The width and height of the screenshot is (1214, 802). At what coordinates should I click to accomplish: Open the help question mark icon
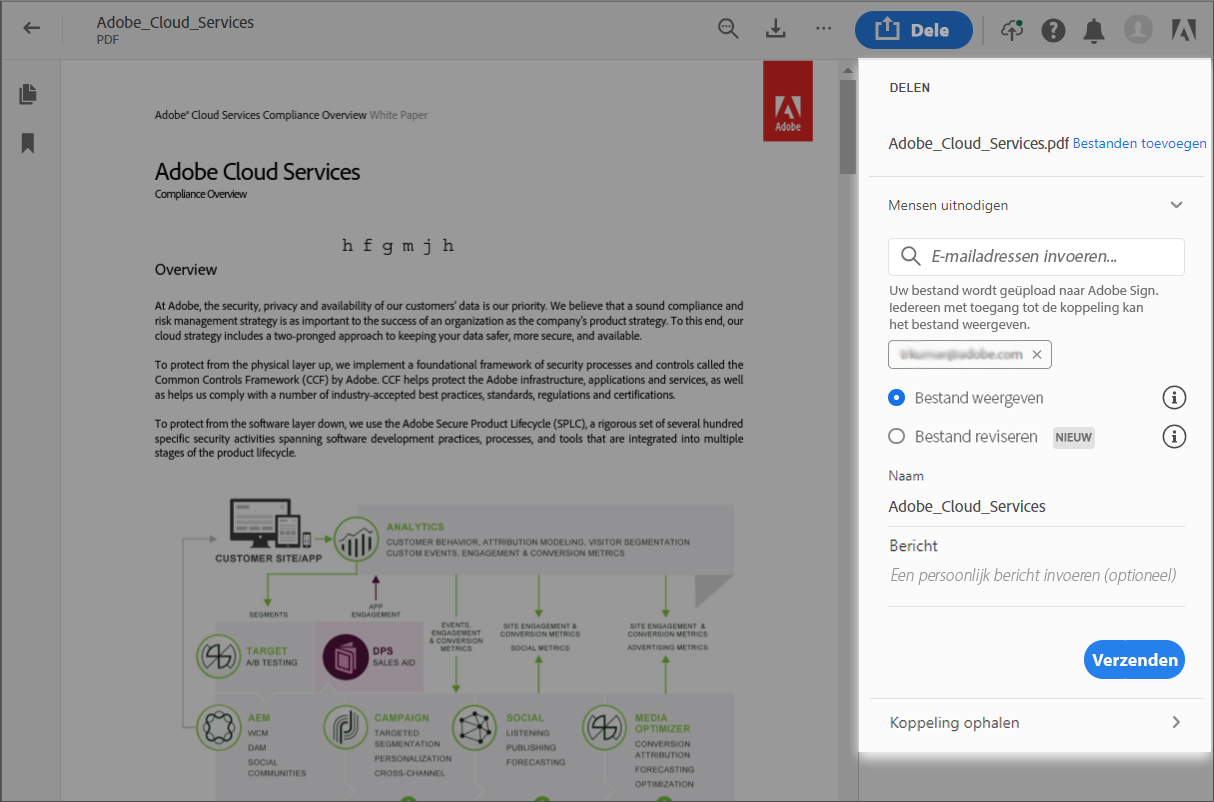[x=1053, y=30]
